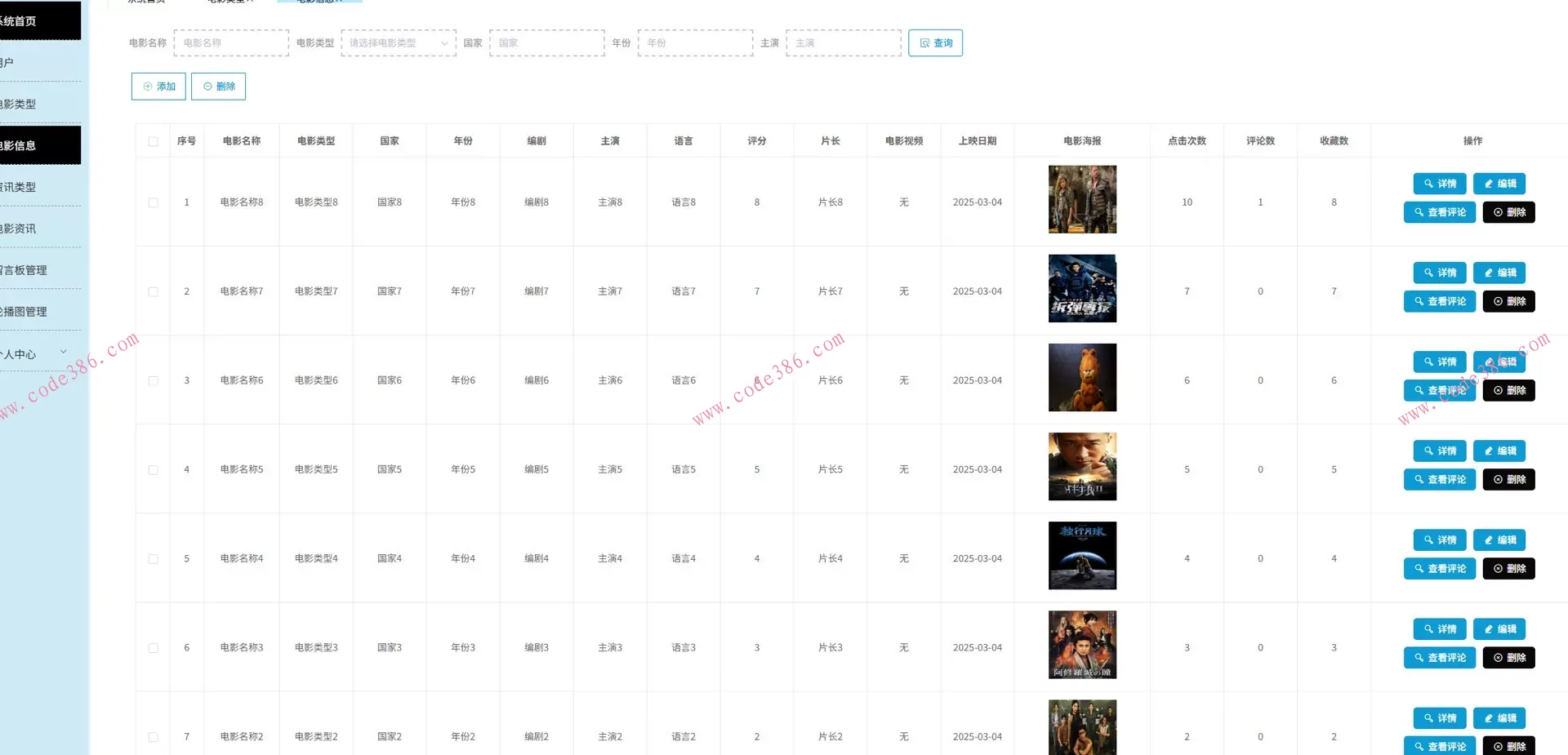Click the pencil icon in row 6 编辑
Viewport: 1568px width, 755px height.
click(x=1489, y=629)
